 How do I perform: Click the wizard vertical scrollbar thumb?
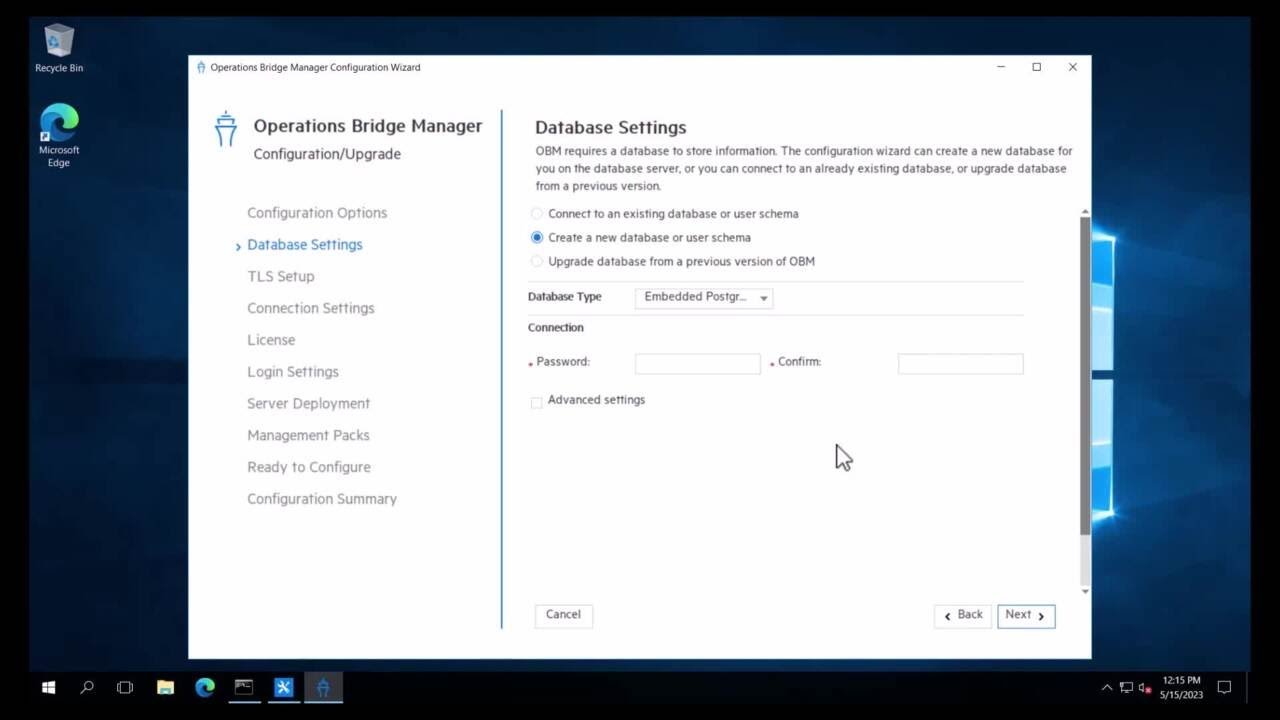coord(1086,375)
